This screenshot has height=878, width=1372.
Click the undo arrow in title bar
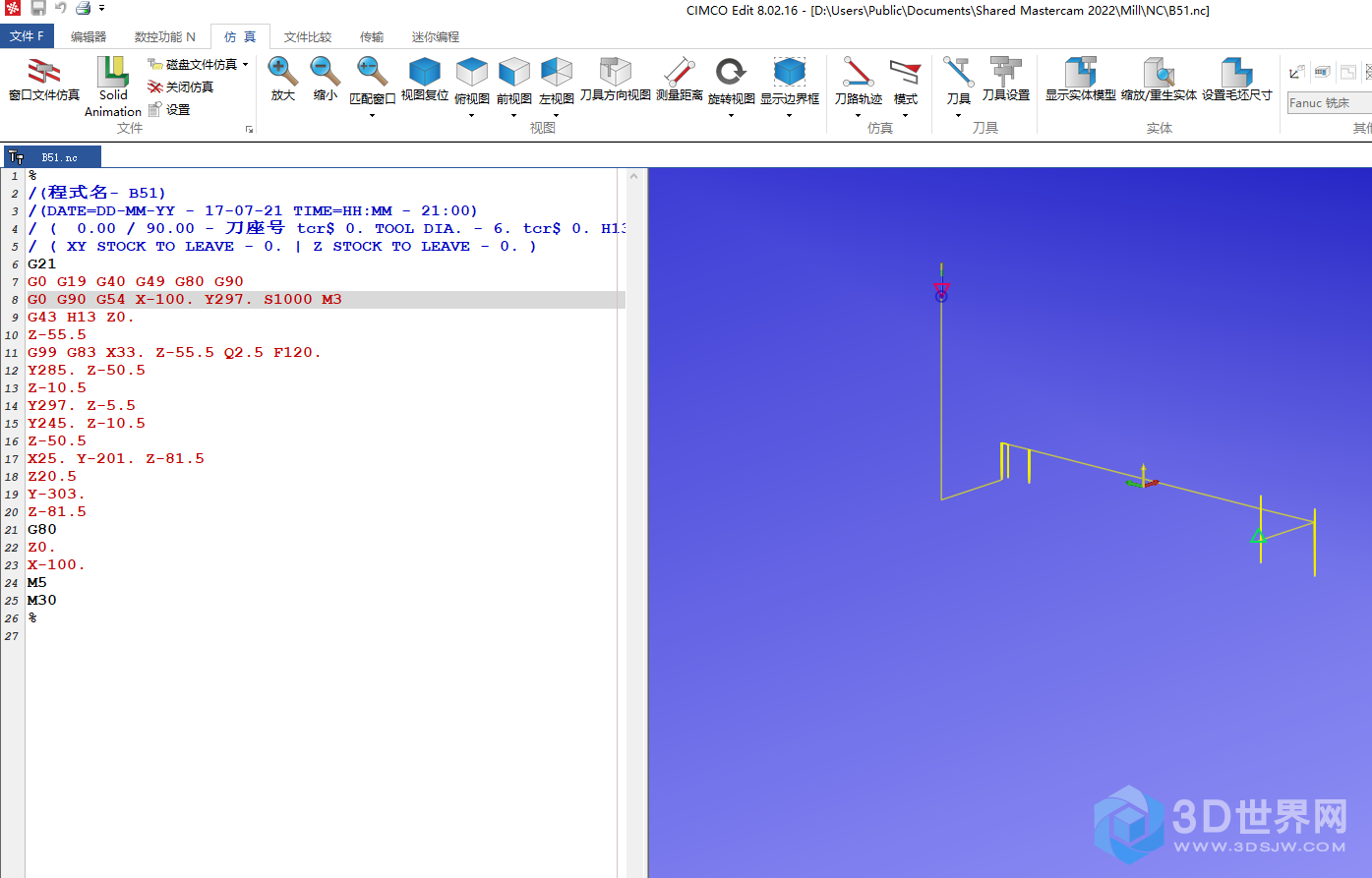pyautogui.click(x=61, y=8)
